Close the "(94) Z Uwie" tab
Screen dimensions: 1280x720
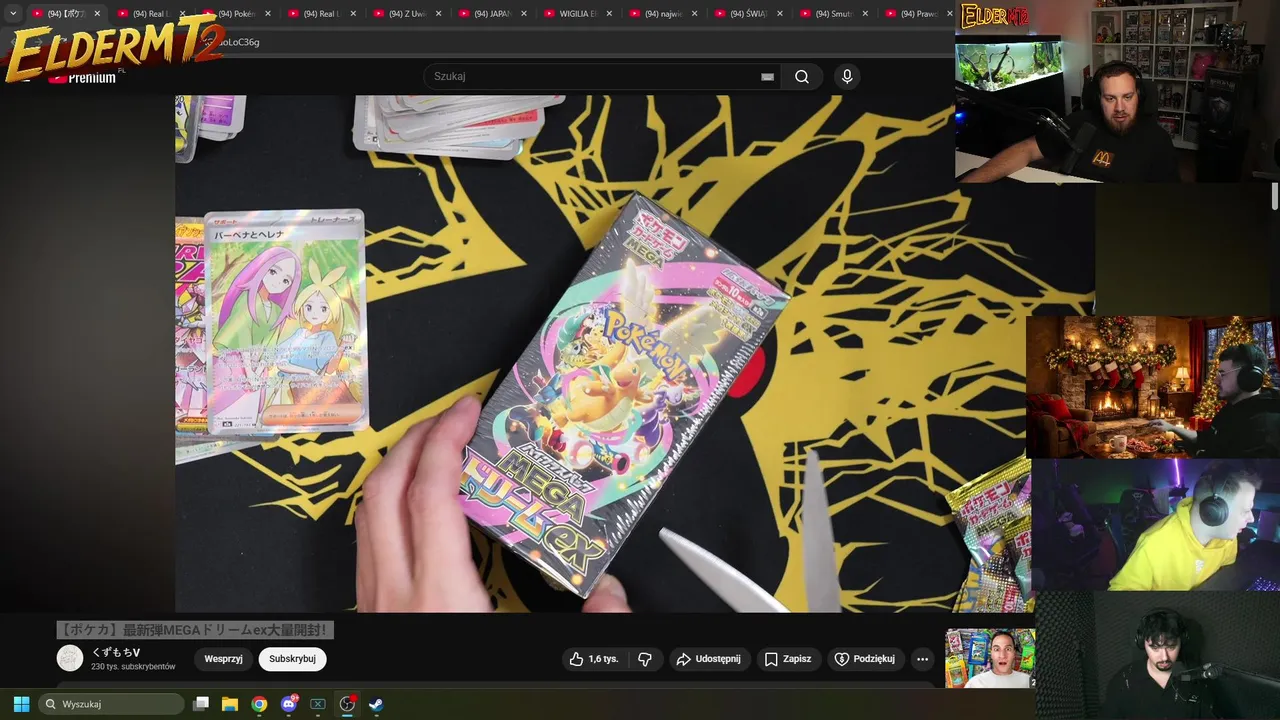coord(438,14)
